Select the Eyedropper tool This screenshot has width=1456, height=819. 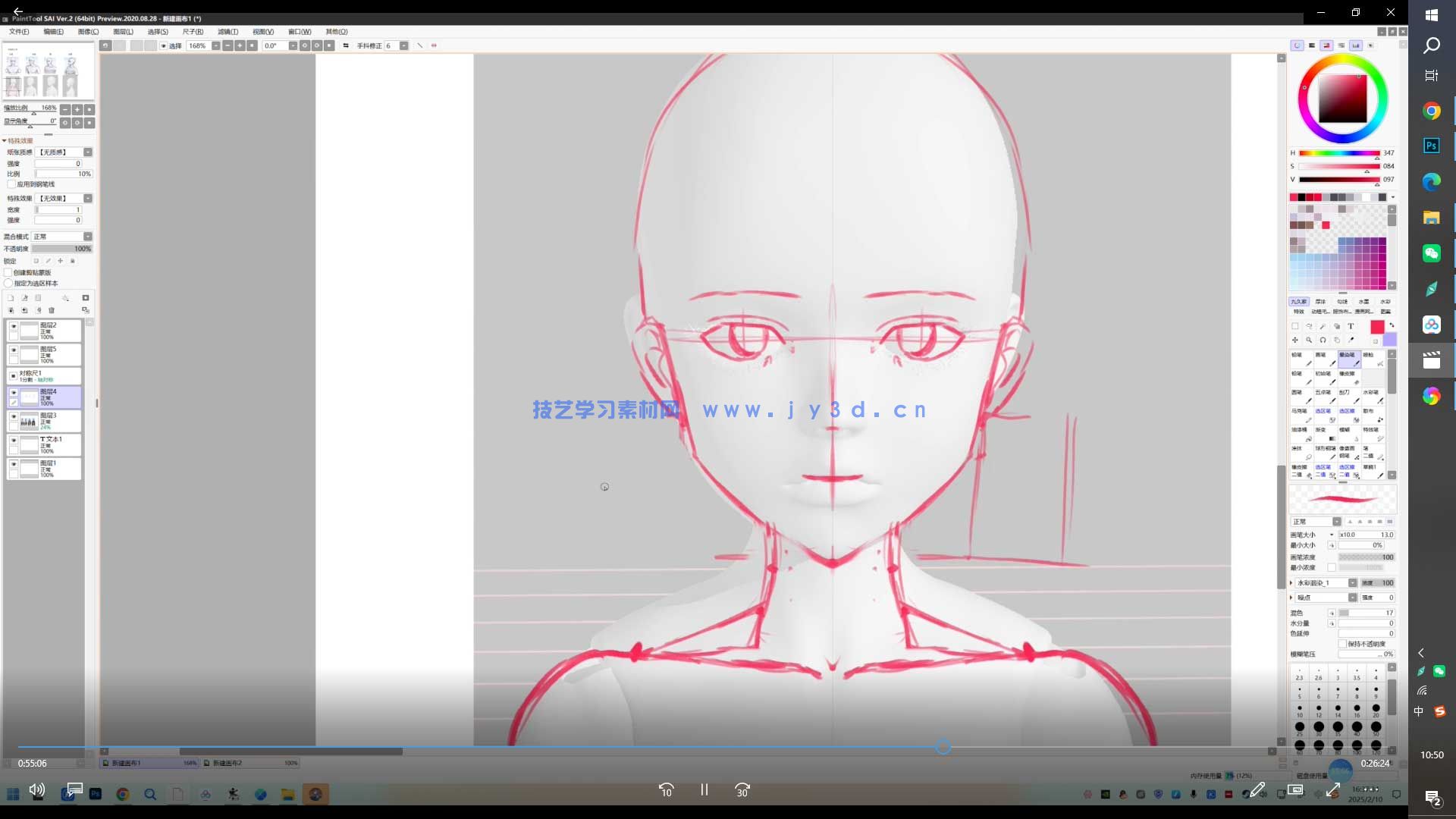(1352, 340)
